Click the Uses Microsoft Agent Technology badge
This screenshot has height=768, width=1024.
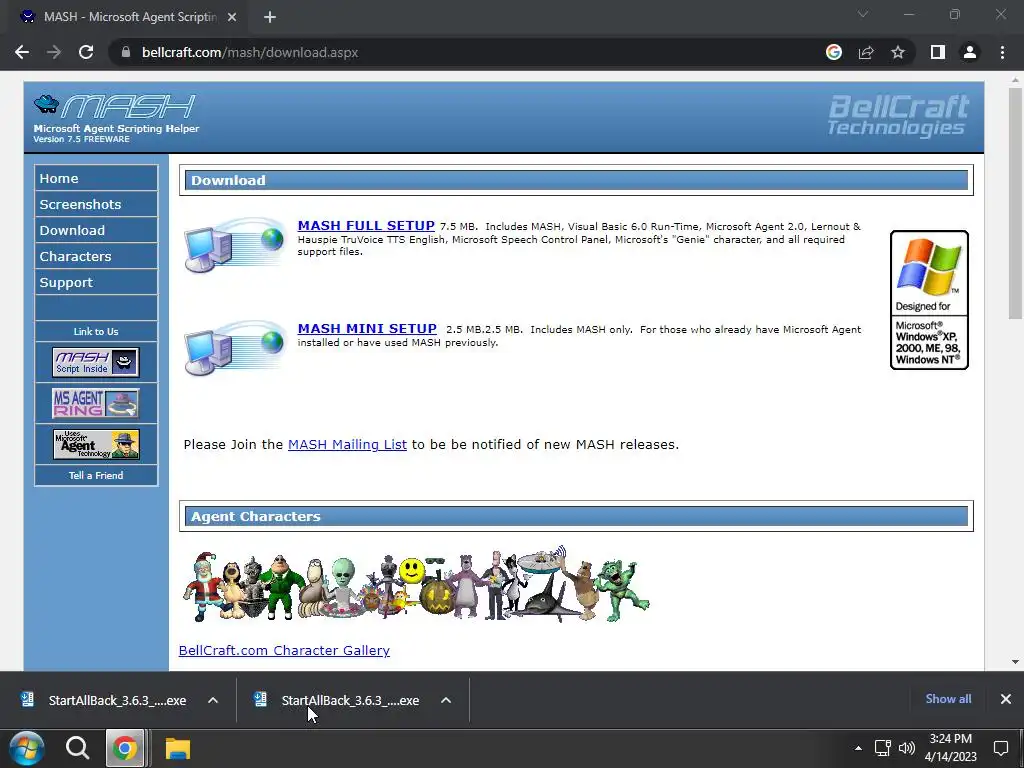click(x=96, y=445)
